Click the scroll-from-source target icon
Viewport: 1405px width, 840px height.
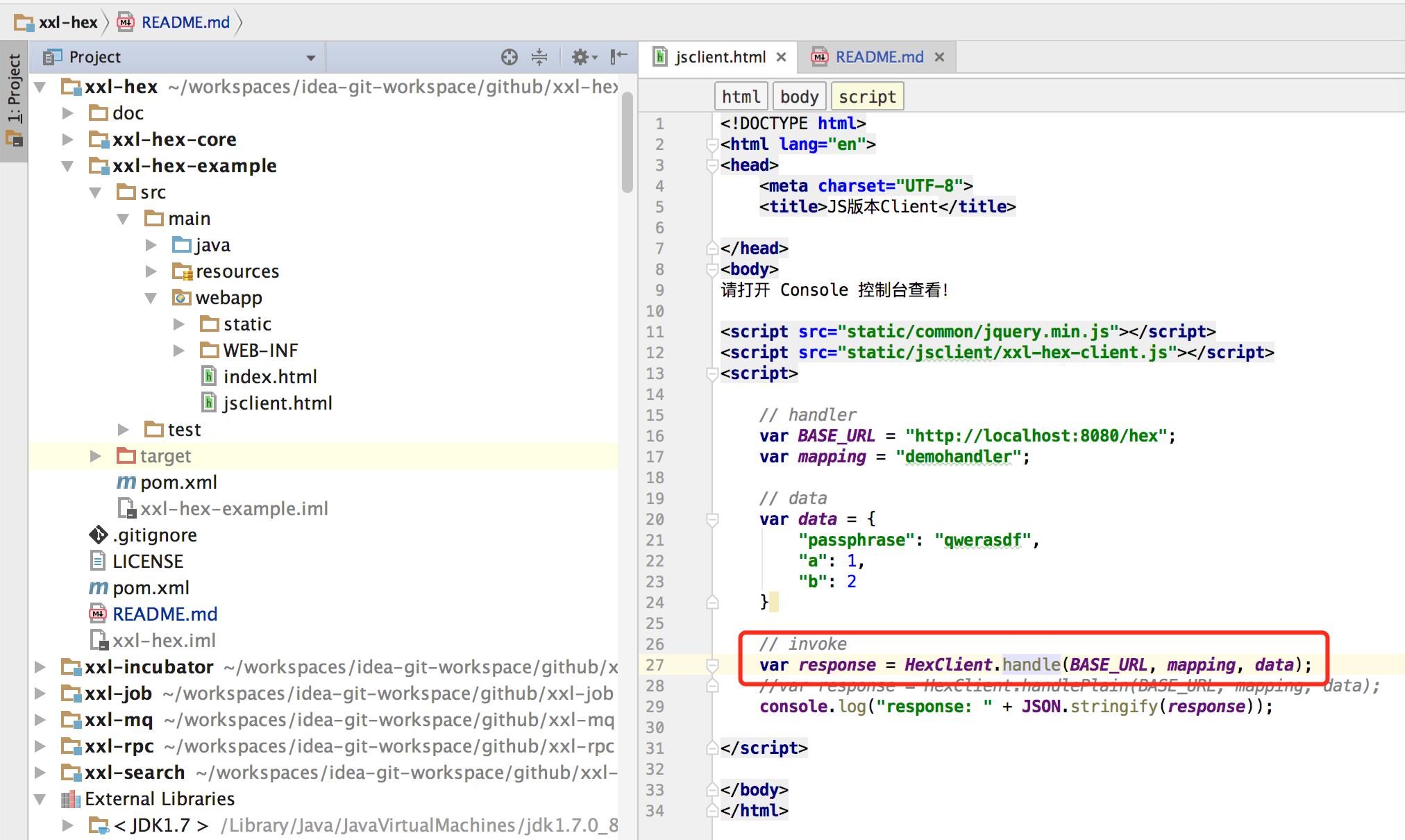pyautogui.click(x=510, y=57)
